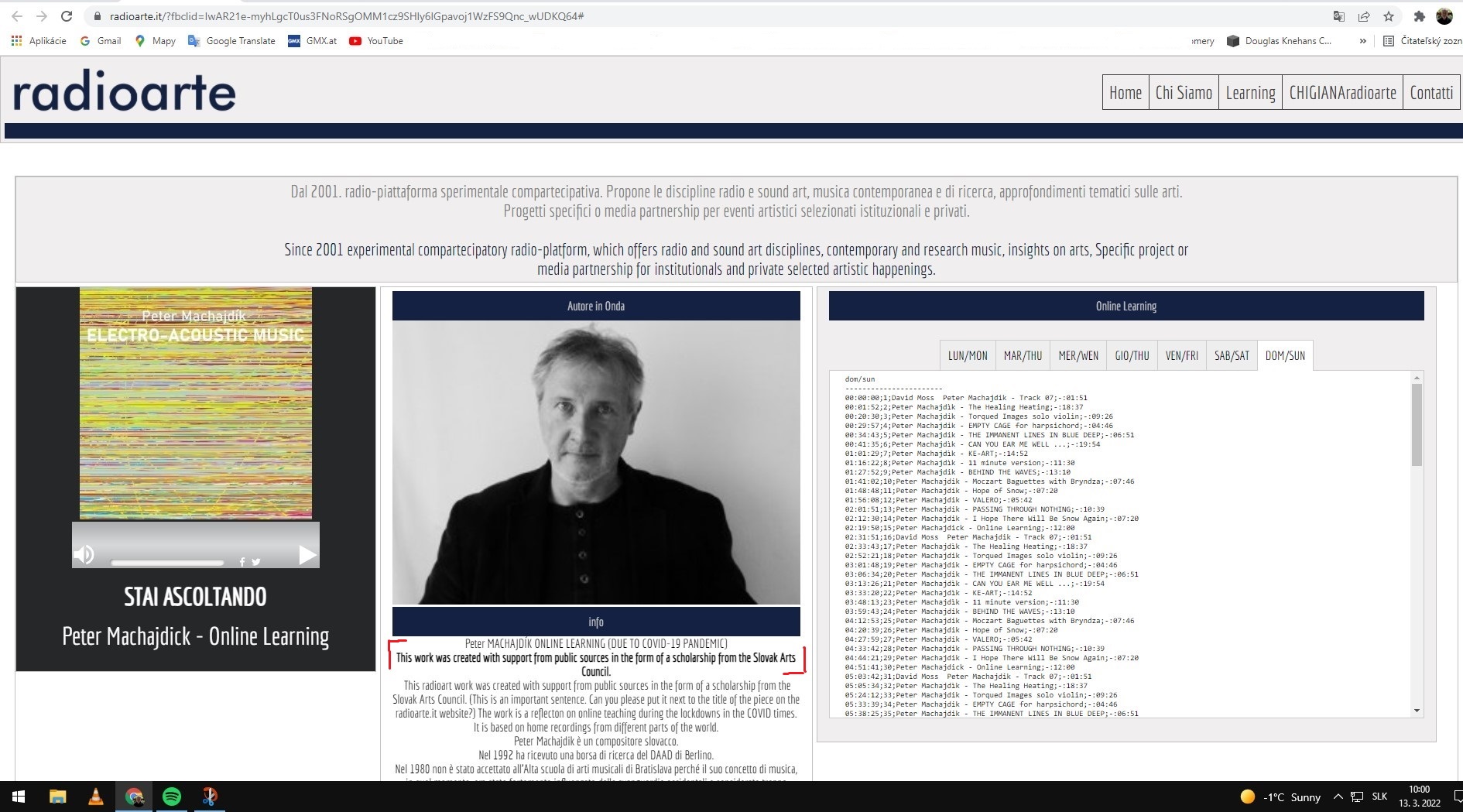Screen dimensions: 1463x812
Task: Select the VEN/FRI schedule tab
Action: [x=1181, y=355]
